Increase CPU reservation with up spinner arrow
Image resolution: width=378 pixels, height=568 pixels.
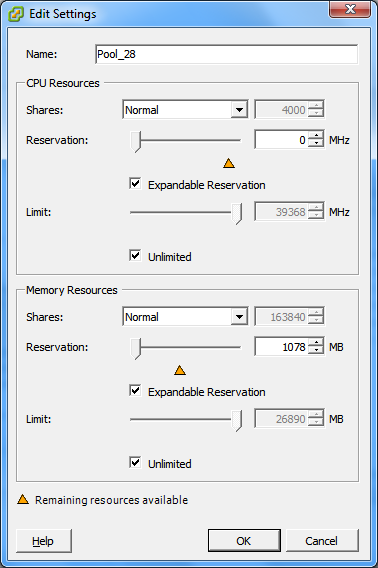click(x=316, y=136)
